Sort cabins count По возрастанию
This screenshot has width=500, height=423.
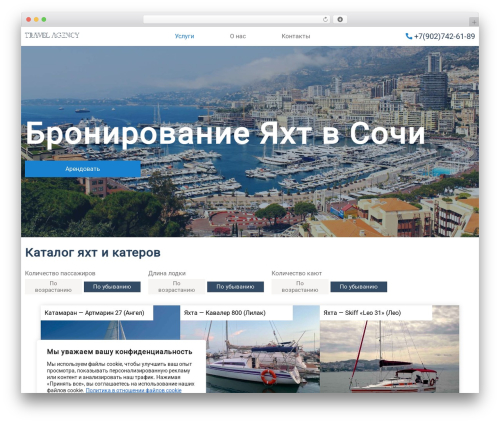(300, 287)
